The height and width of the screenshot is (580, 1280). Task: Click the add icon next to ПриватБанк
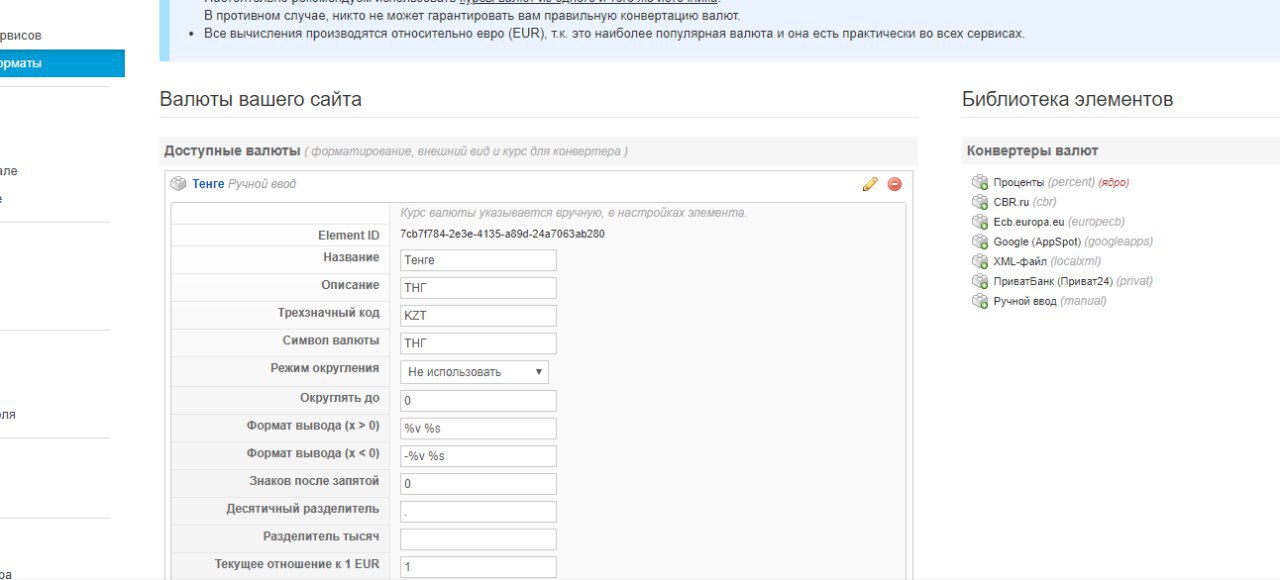pos(980,281)
